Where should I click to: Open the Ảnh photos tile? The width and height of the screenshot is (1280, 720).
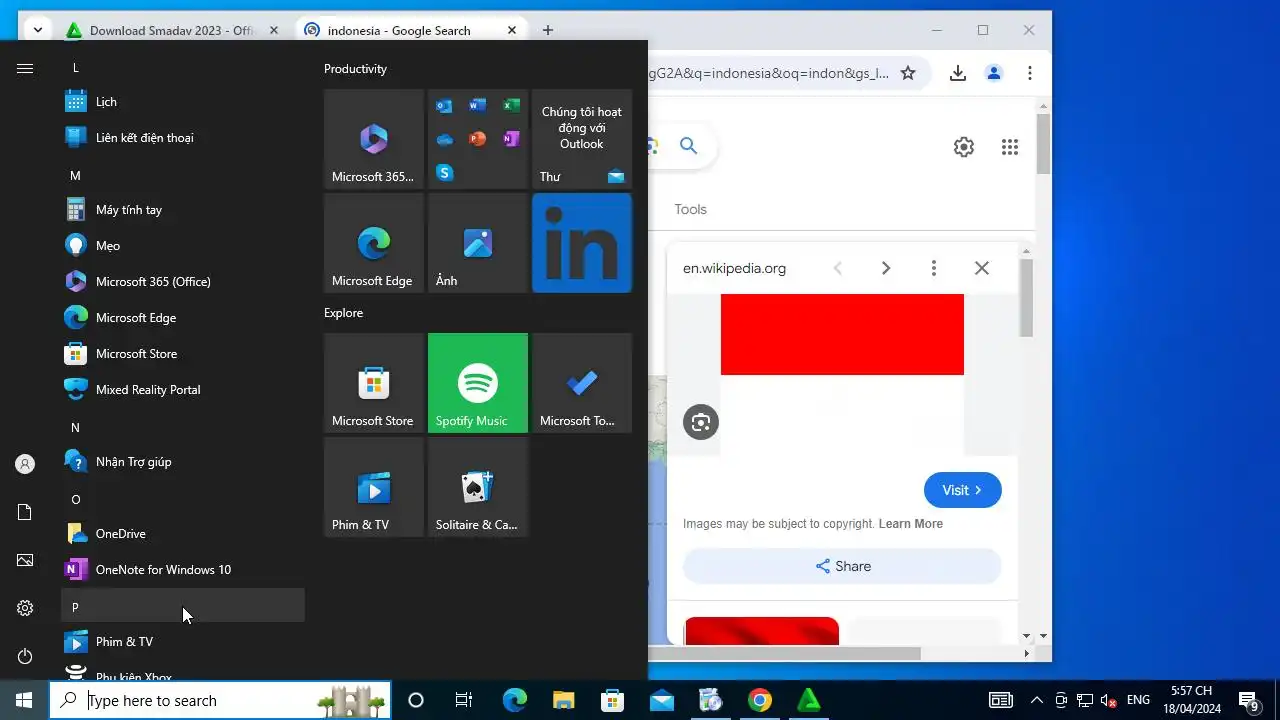[478, 243]
